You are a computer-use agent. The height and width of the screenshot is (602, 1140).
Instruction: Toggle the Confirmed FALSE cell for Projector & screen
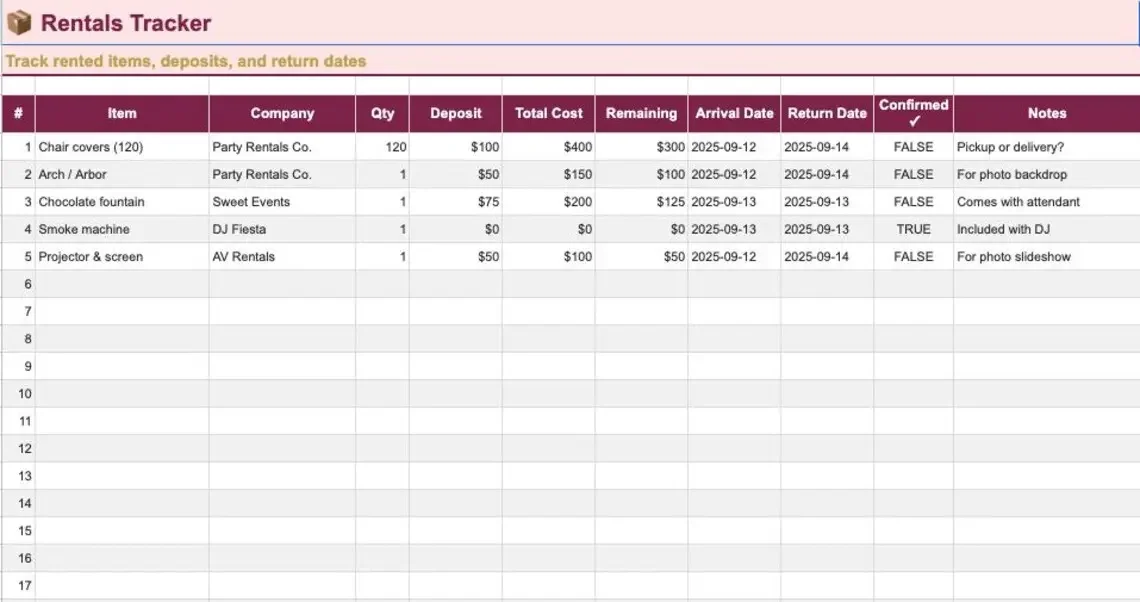913,256
